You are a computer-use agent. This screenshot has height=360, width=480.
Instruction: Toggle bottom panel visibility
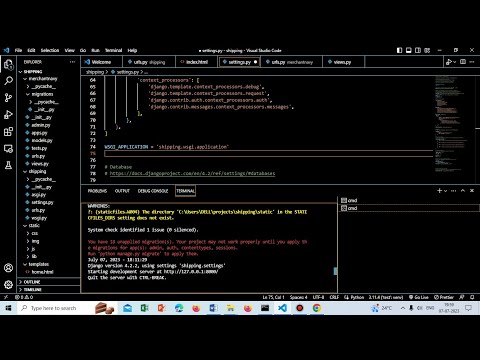(x=409, y=50)
